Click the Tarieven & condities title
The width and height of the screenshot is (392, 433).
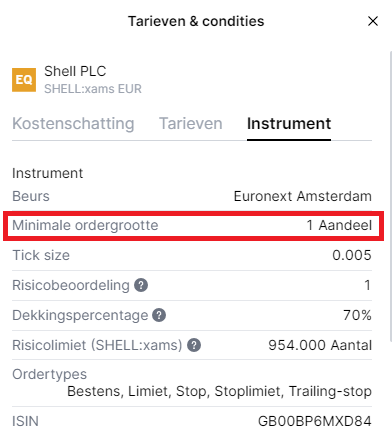coord(196,21)
